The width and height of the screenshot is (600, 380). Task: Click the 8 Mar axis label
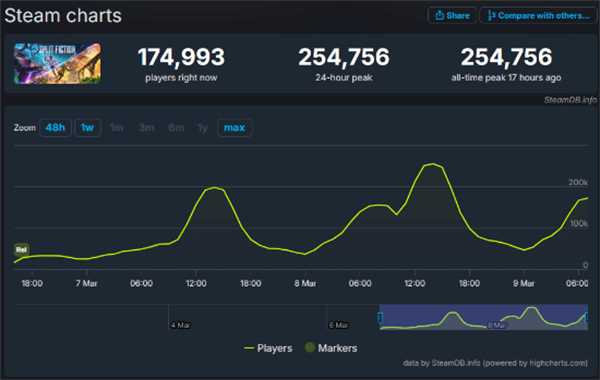[305, 284]
